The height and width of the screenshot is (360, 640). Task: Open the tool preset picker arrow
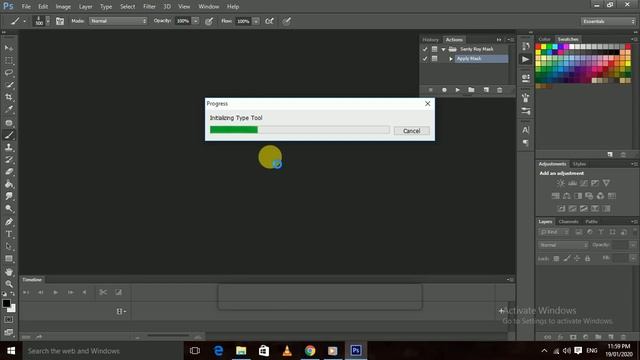24,21
